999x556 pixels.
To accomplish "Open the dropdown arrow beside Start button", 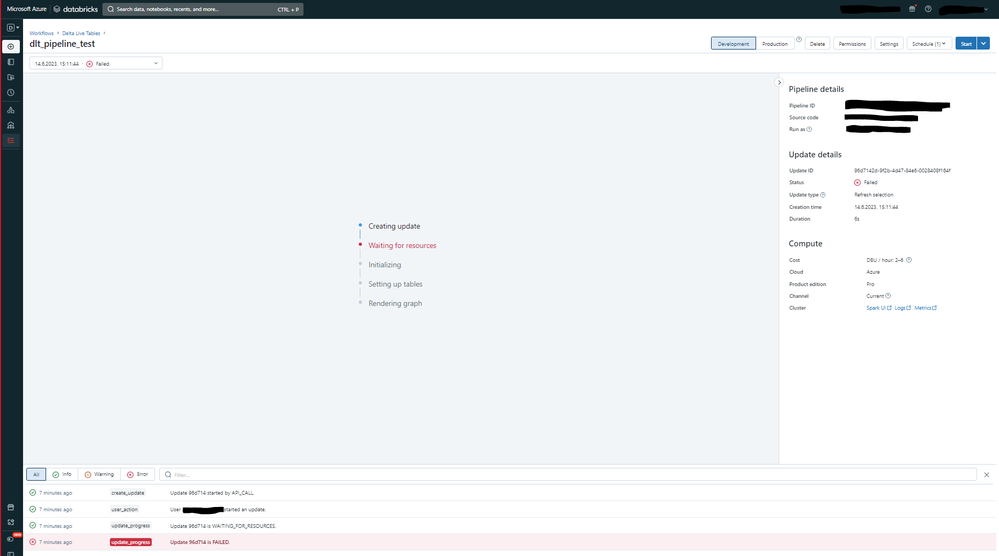I will click(x=984, y=44).
